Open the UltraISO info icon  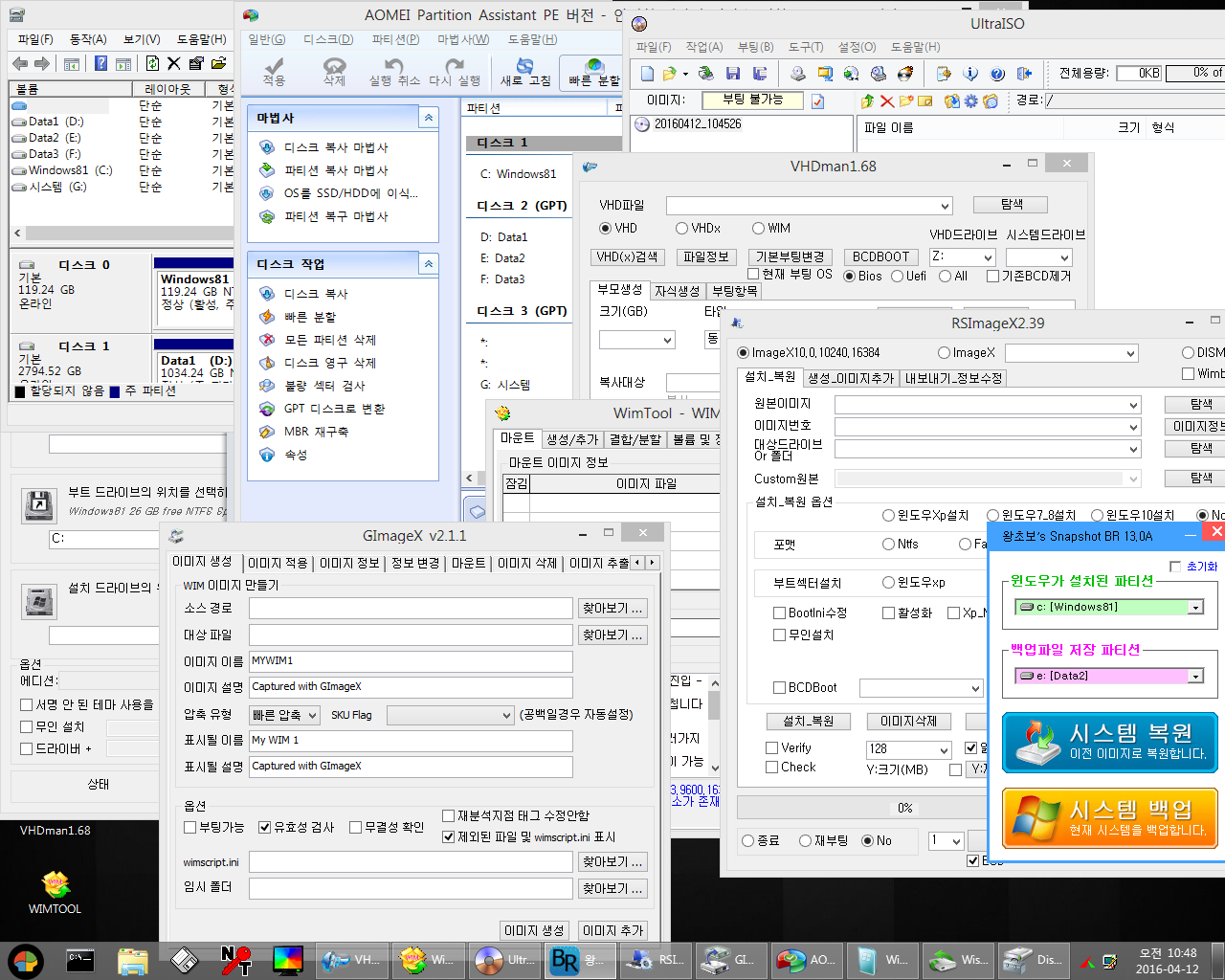coord(970,74)
